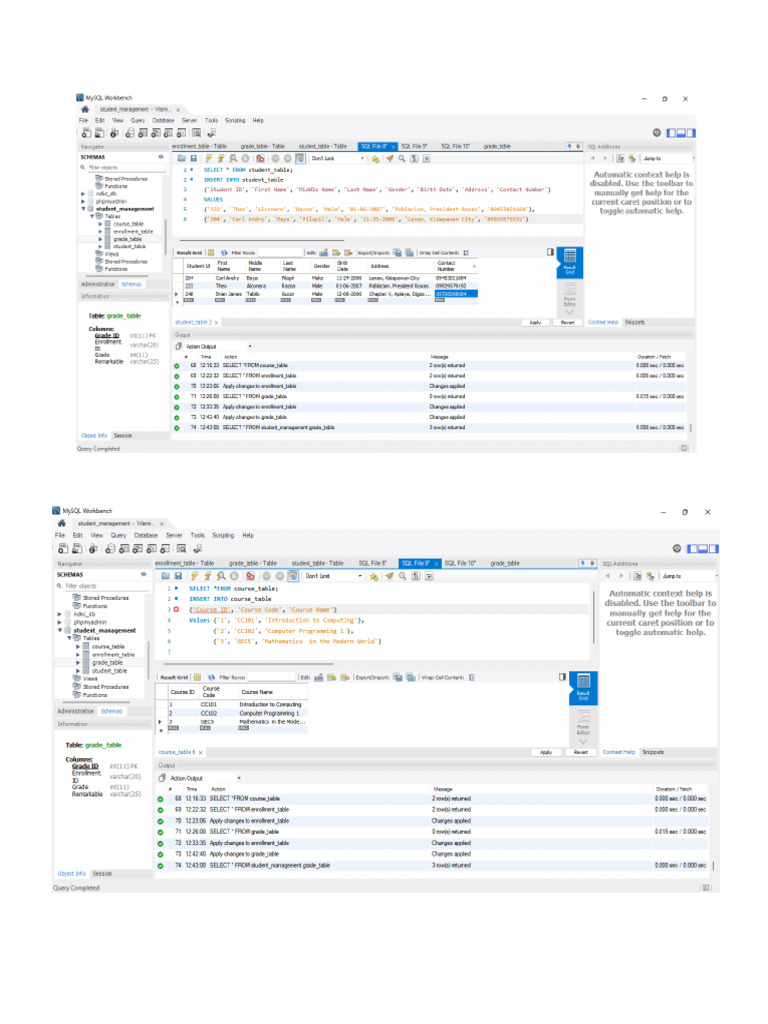Open the preferences gear icon in lower window

click(x=677, y=549)
